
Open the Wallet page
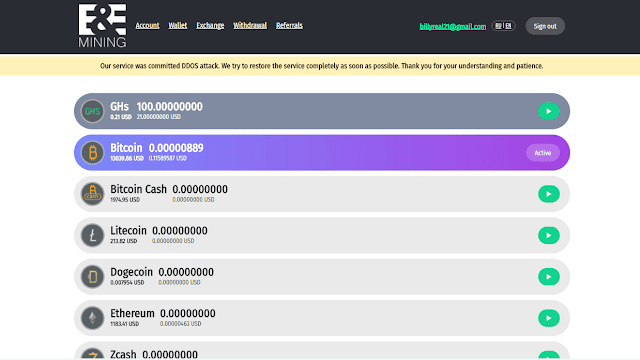[x=178, y=25]
